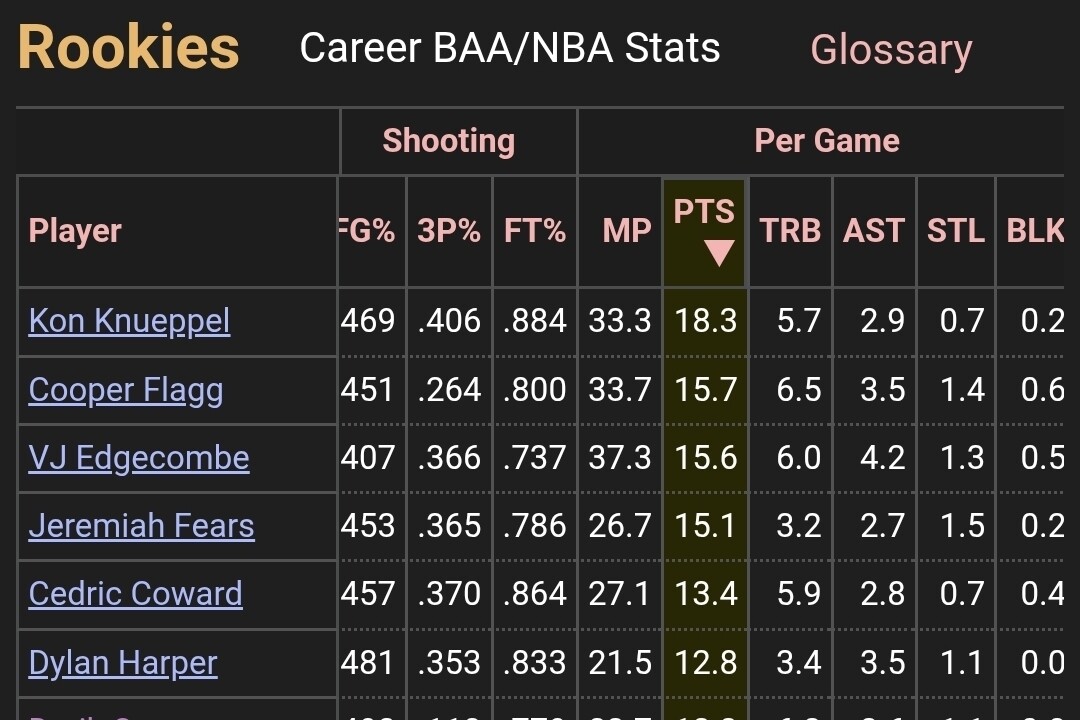Sort by the MP column header
The image size is (1080, 720).
[626, 231]
